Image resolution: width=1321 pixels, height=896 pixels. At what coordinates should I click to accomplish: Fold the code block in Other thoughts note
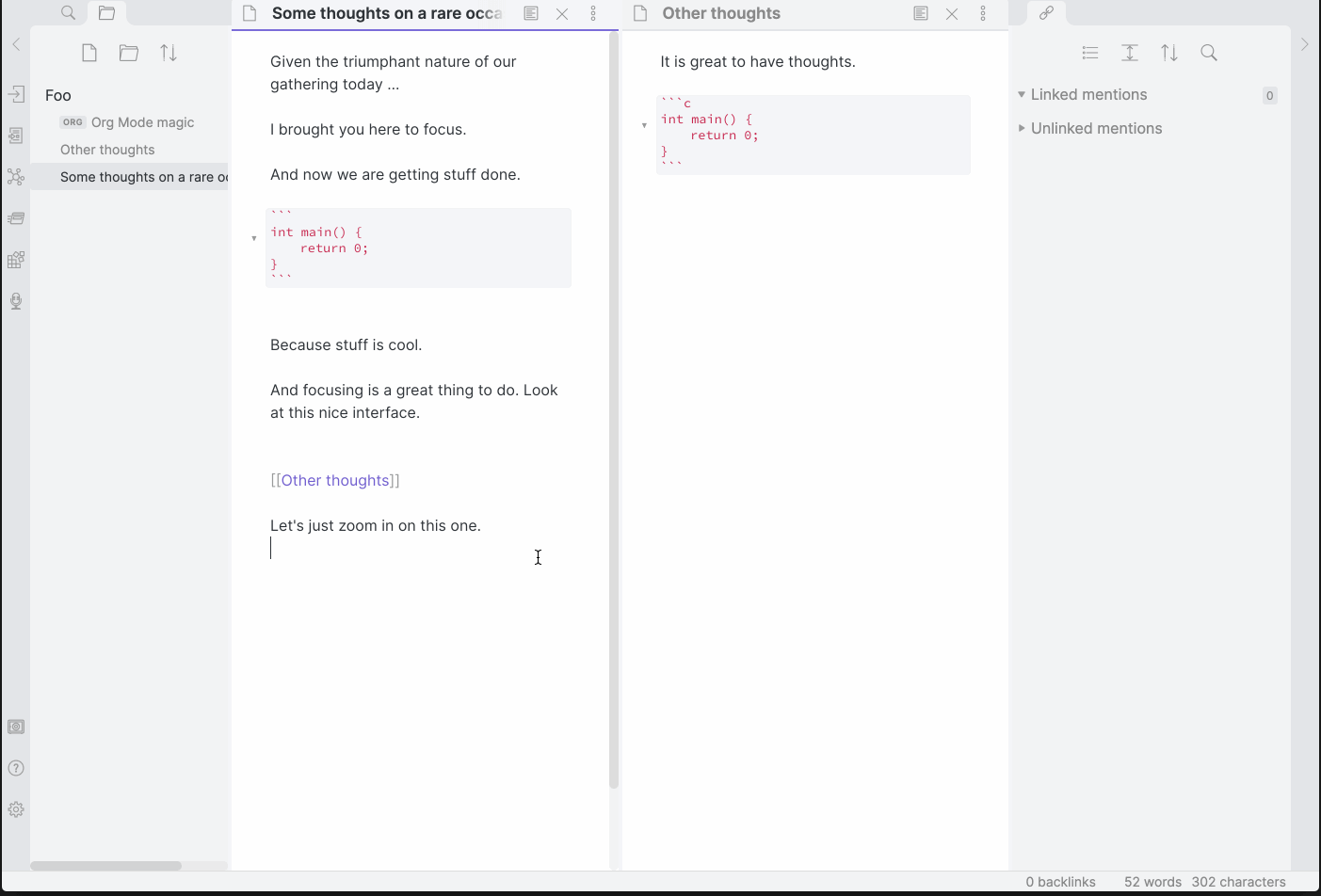[x=644, y=125]
